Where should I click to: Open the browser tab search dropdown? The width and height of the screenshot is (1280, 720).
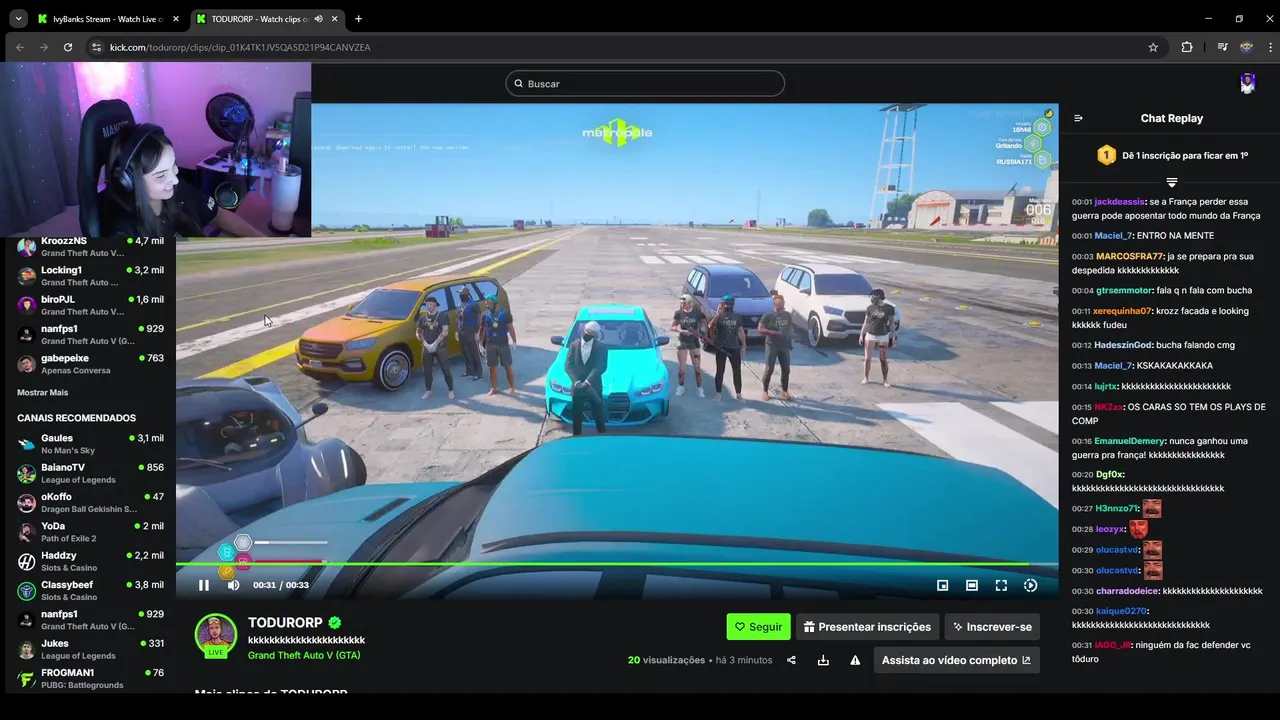tap(18, 18)
